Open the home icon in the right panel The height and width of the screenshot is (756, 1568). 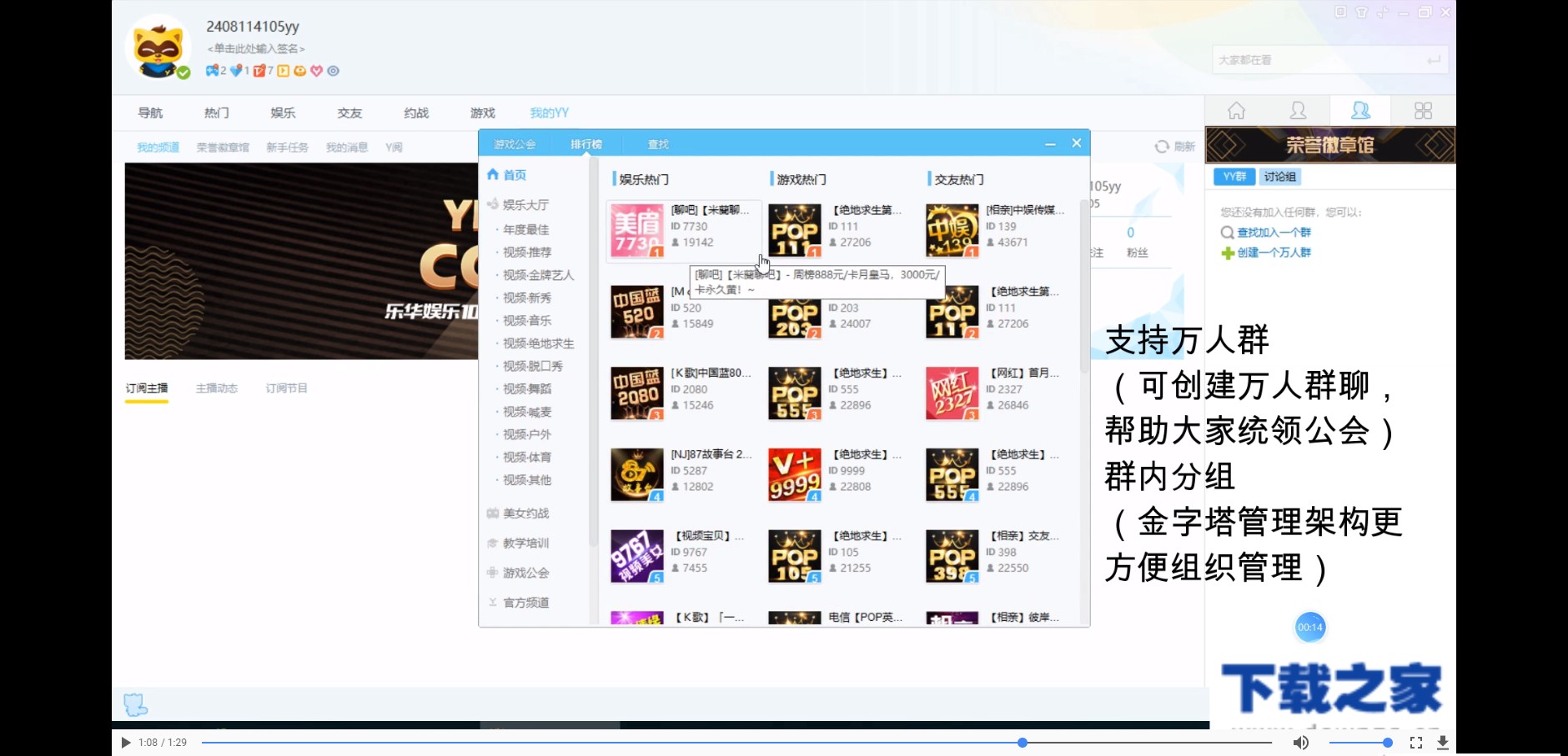point(1236,110)
